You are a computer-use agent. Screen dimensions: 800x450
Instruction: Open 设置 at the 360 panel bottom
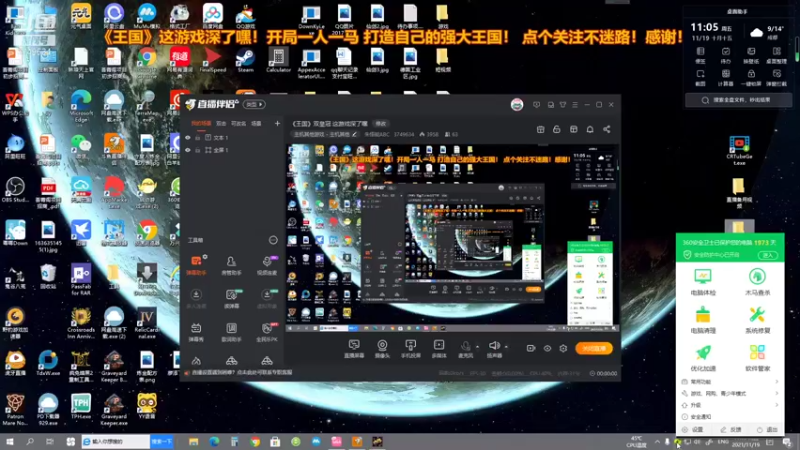click(693, 430)
